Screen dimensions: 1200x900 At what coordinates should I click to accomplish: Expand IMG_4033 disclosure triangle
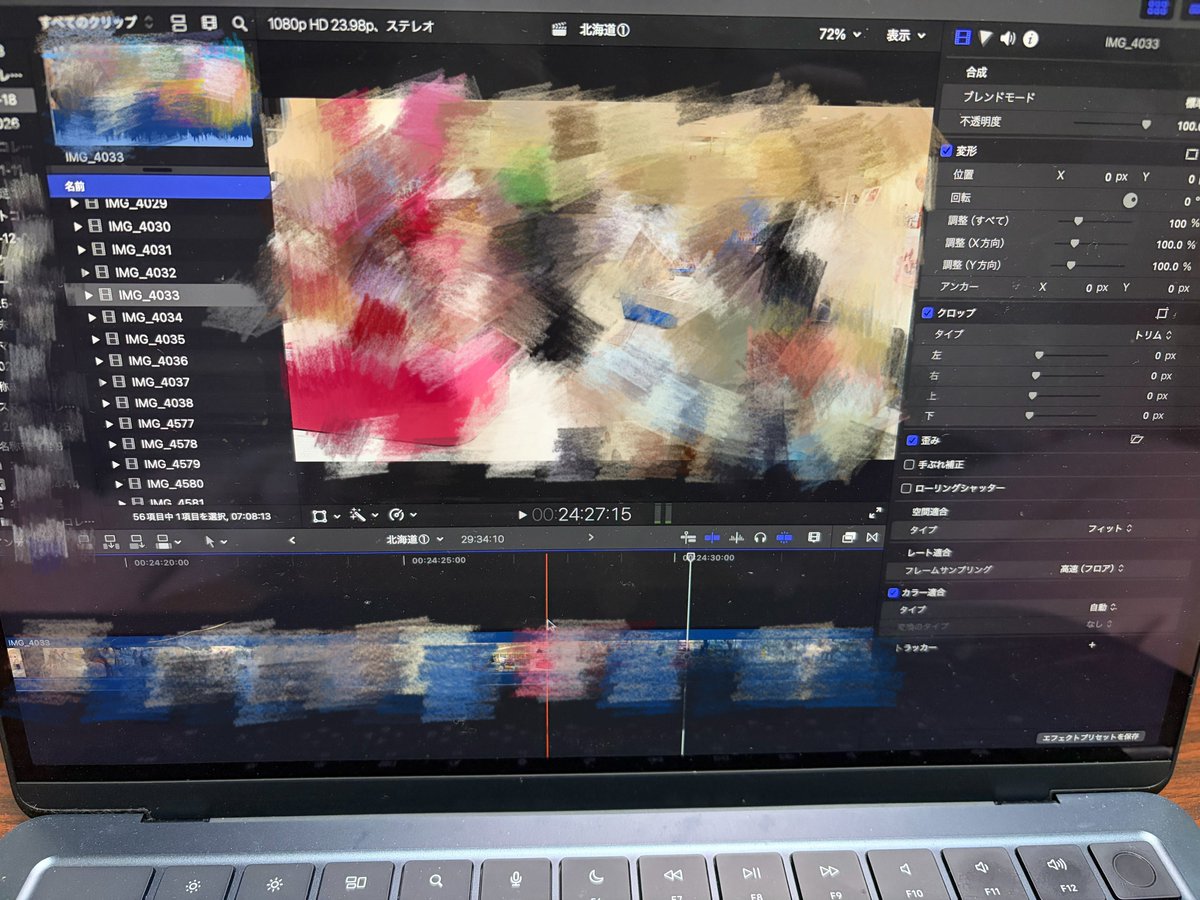(89, 295)
